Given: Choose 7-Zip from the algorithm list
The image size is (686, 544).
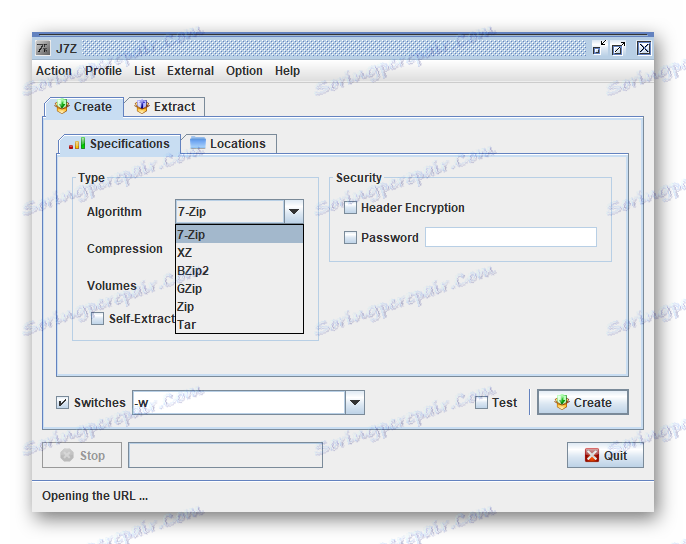Looking at the screenshot, I should [x=239, y=235].
